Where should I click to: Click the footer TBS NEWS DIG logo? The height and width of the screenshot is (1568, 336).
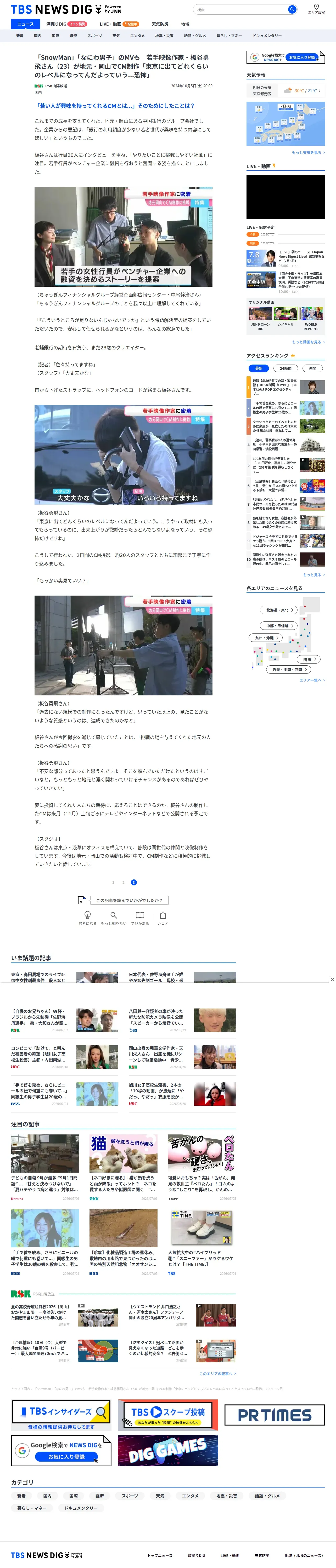[x=46, y=1555]
